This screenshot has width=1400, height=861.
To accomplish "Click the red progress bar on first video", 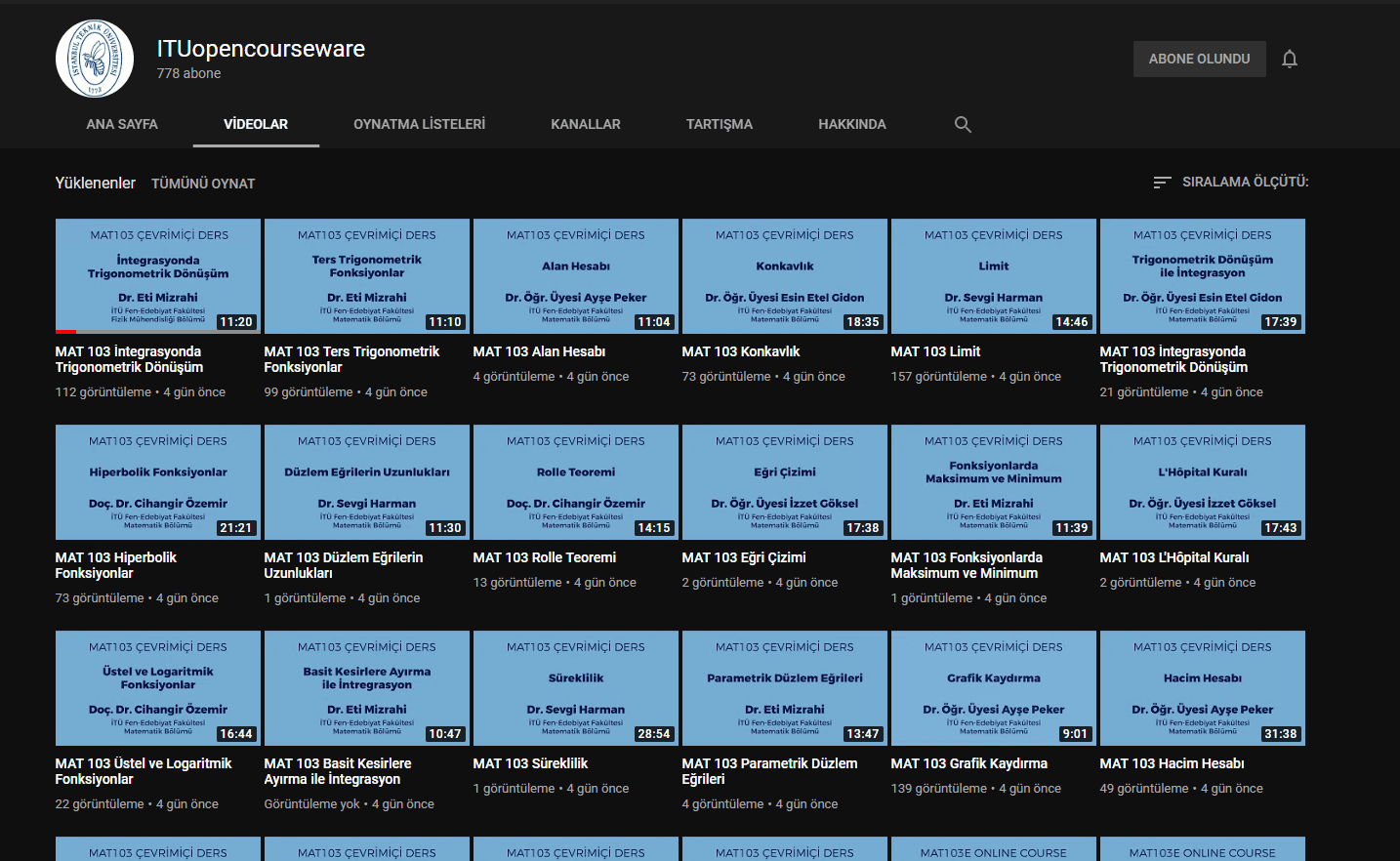I will tap(64, 332).
